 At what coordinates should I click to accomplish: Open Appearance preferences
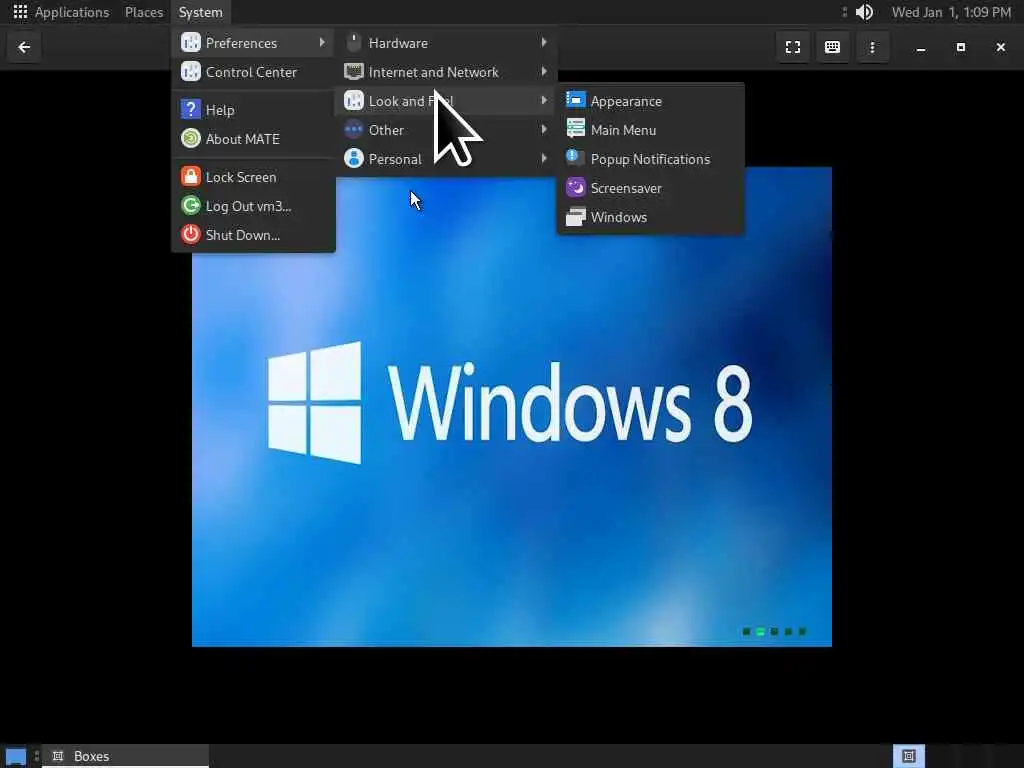pos(650,101)
